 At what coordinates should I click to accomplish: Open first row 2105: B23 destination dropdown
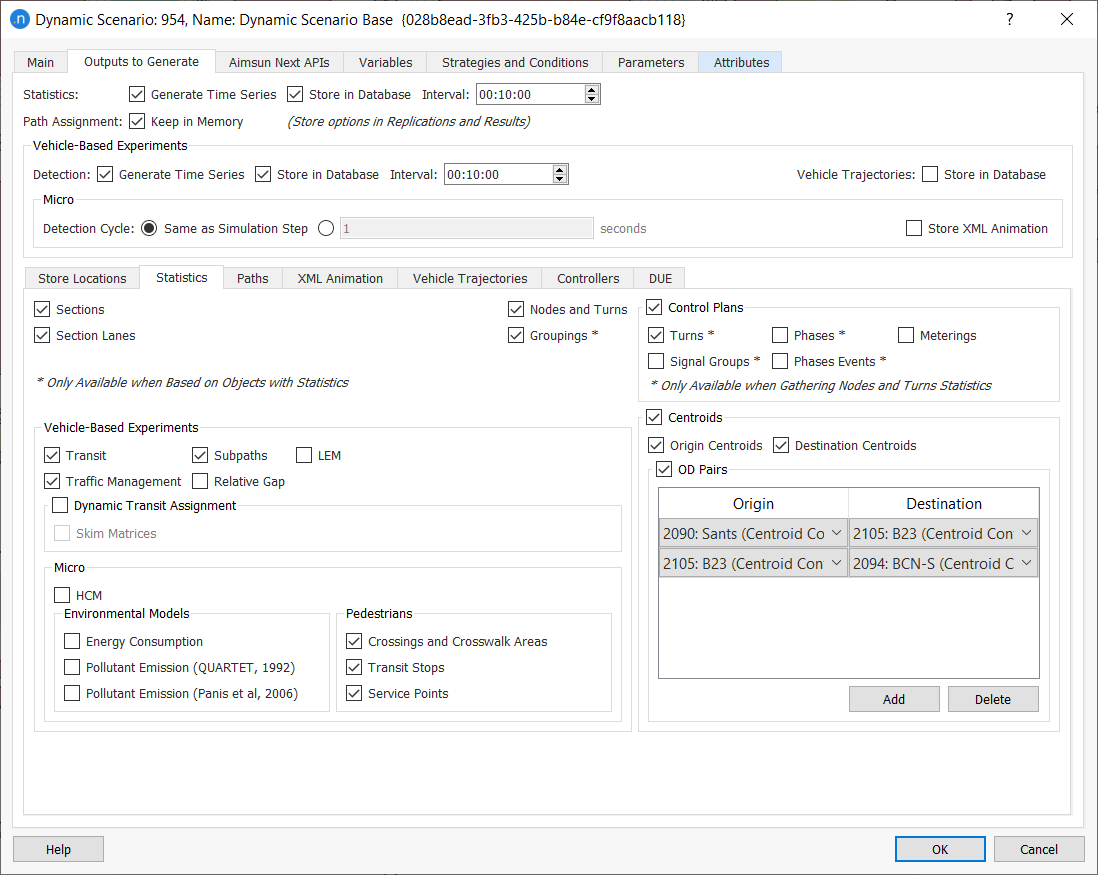pyautogui.click(x=943, y=534)
